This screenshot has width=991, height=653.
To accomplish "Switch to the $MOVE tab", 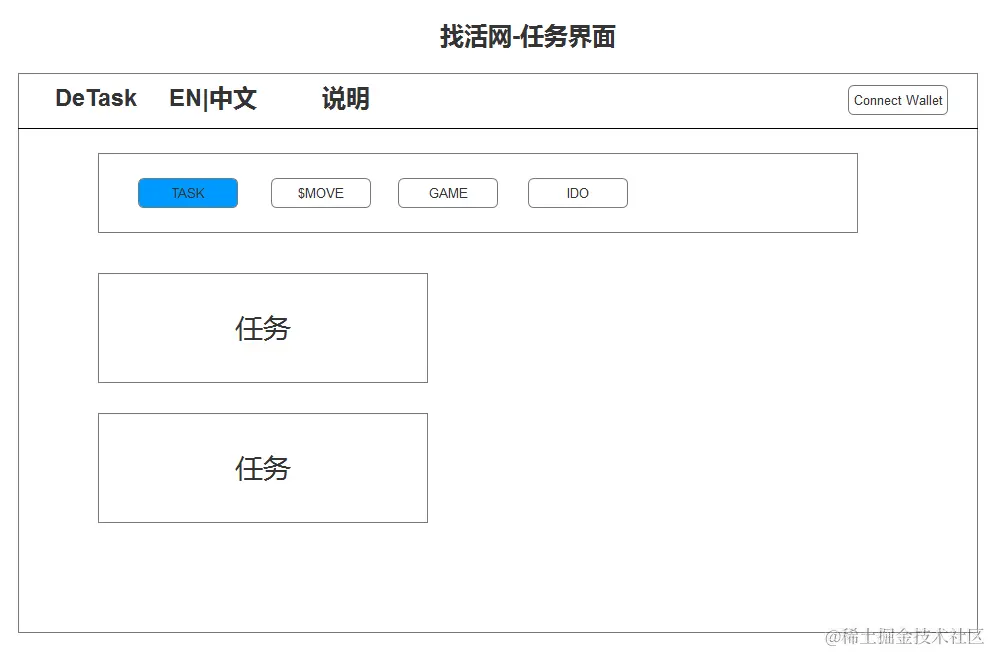I will (x=320, y=193).
